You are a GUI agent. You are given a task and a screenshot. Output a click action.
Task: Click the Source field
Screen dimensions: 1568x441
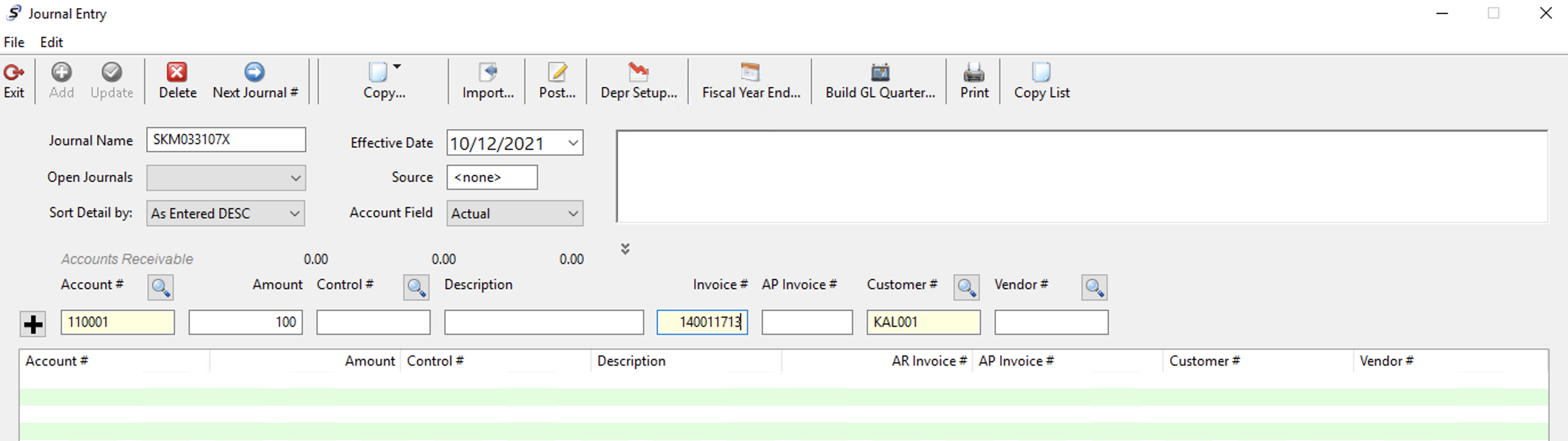492,177
